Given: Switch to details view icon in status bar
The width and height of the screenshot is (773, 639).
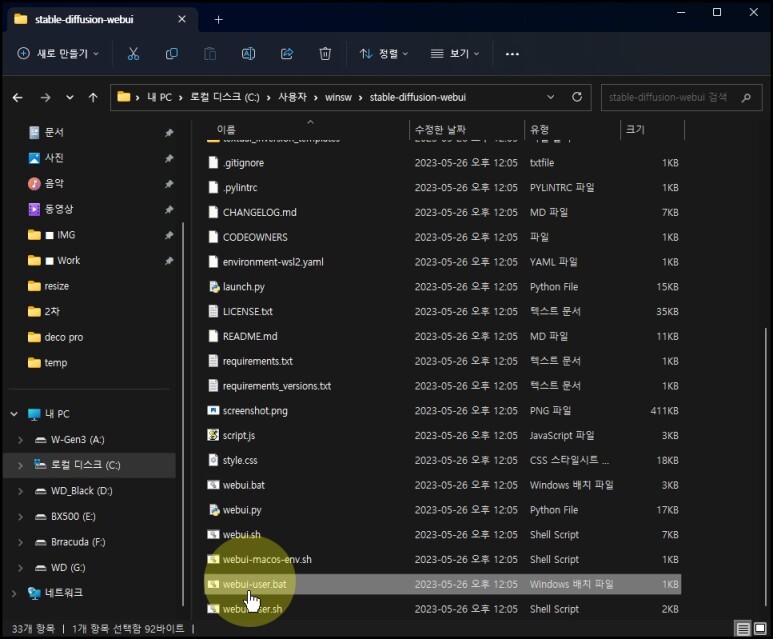Looking at the screenshot, I should (743, 629).
